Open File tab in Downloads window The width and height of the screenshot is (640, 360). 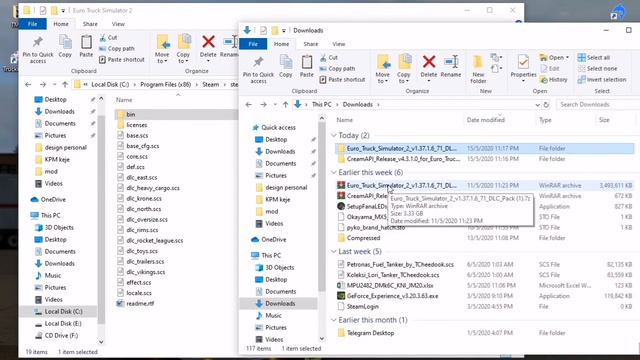pyautogui.click(x=253, y=44)
